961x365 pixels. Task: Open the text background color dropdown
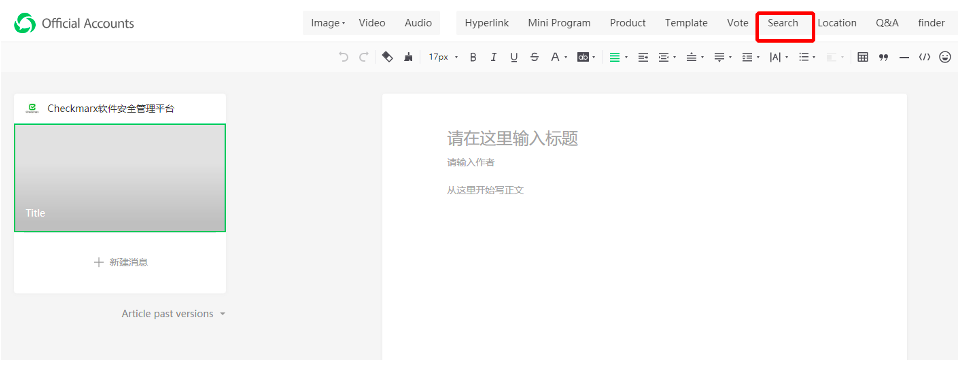click(x=587, y=57)
